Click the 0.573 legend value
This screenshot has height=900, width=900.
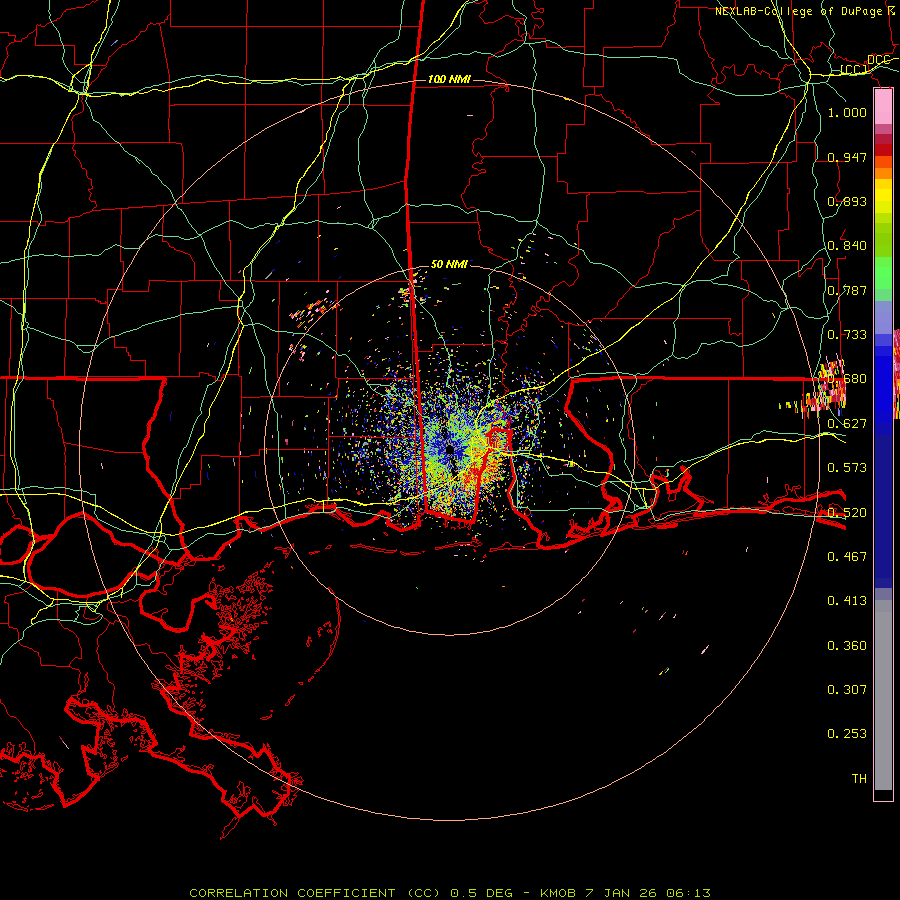tap(847, 467)
